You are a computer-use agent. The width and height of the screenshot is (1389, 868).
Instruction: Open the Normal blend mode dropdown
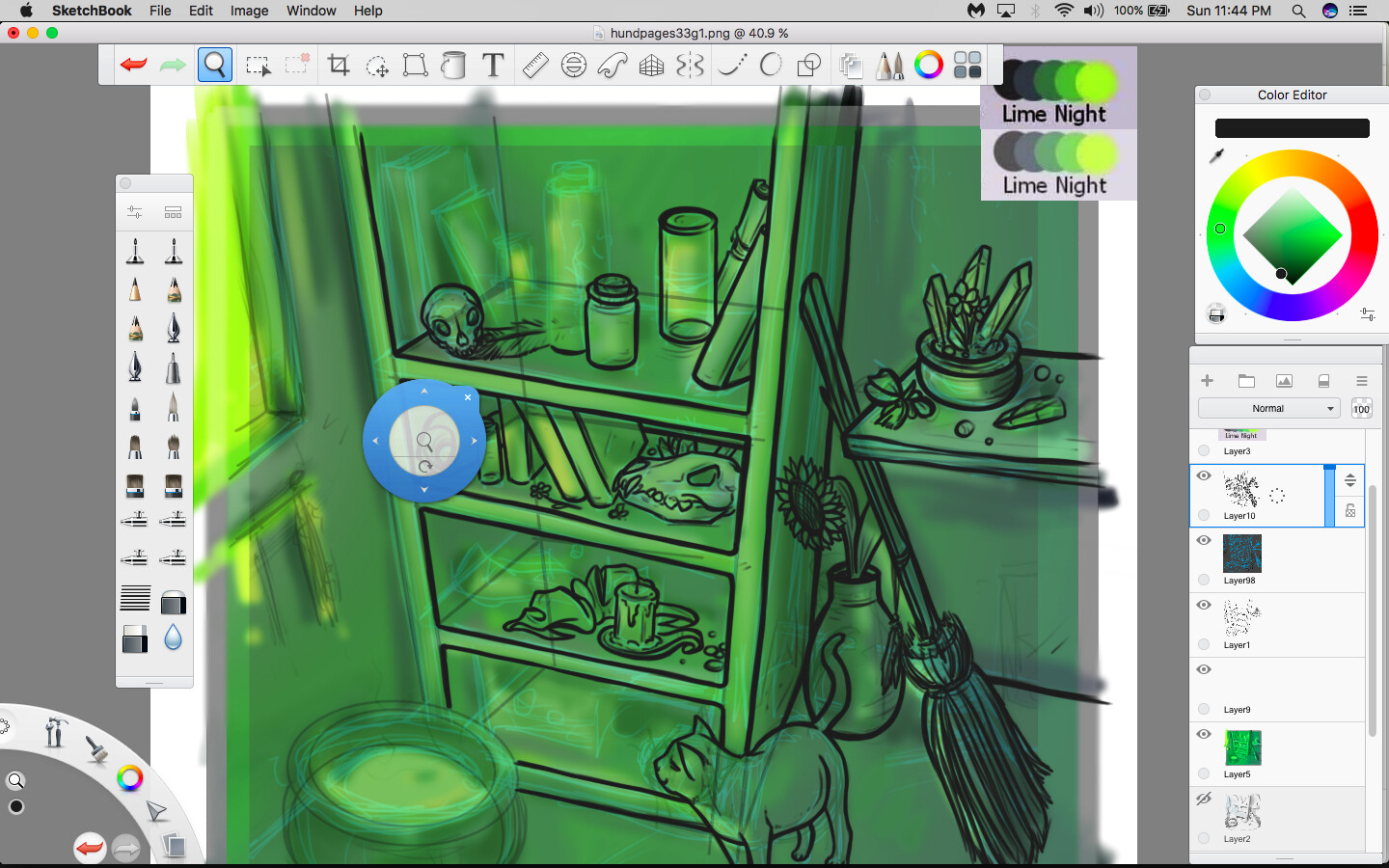pyautogui.click(x=1268, y=407)
